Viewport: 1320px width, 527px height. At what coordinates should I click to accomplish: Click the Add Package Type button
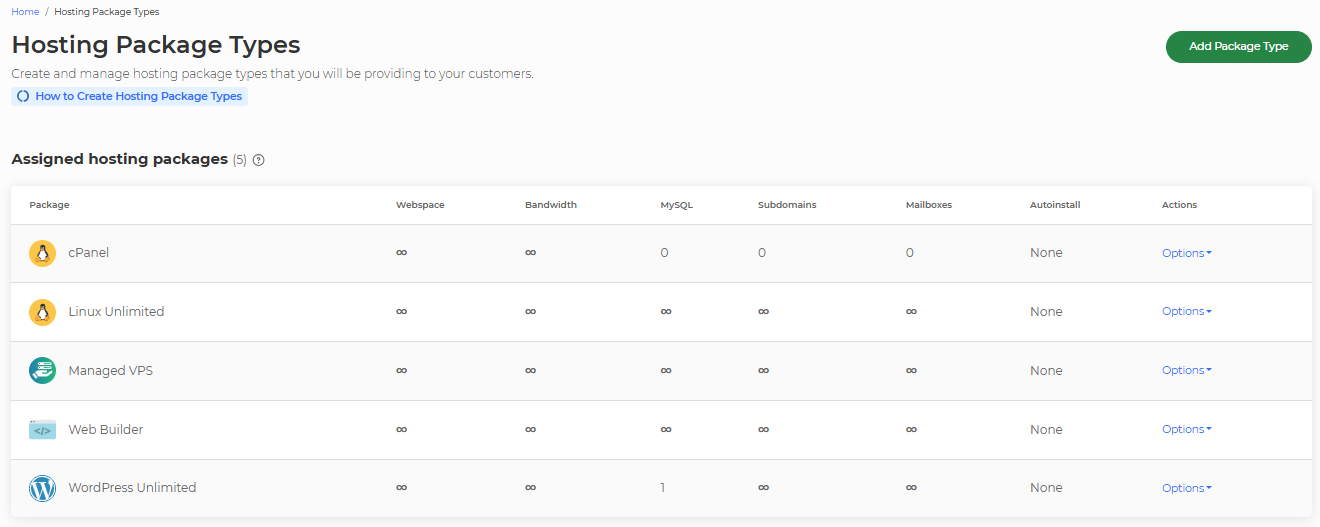(x=1238, y=46)
